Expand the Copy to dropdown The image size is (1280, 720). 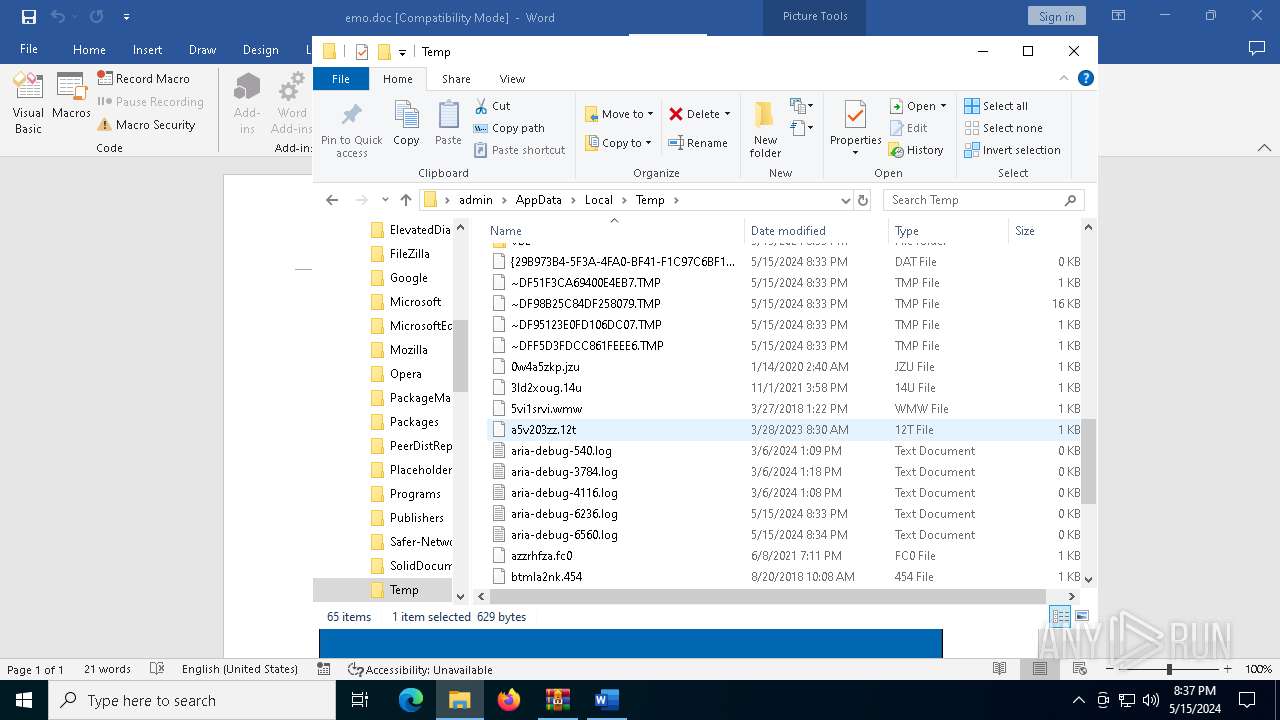pos(648,143)
